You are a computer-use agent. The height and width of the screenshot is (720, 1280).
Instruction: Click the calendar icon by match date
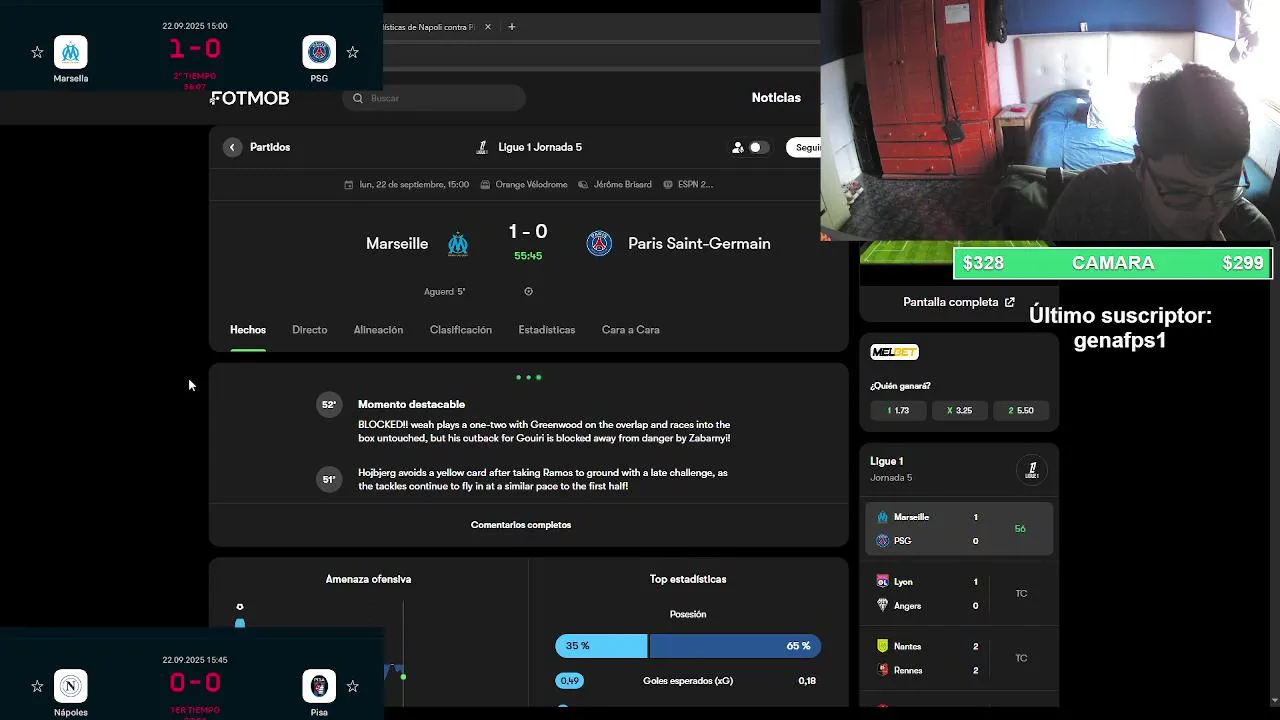[349, 185]
